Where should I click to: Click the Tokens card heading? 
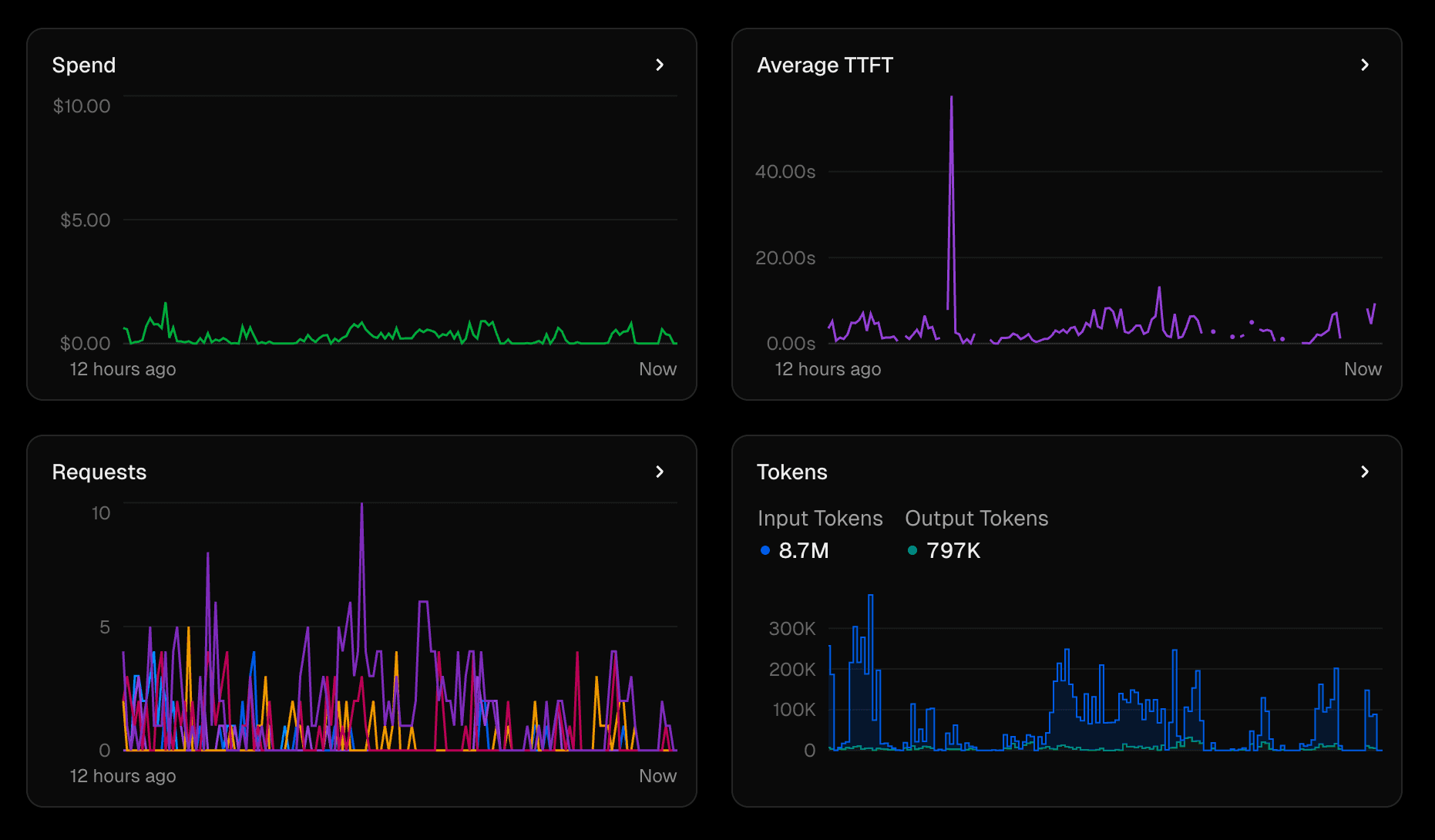click(x=791, y=472)
